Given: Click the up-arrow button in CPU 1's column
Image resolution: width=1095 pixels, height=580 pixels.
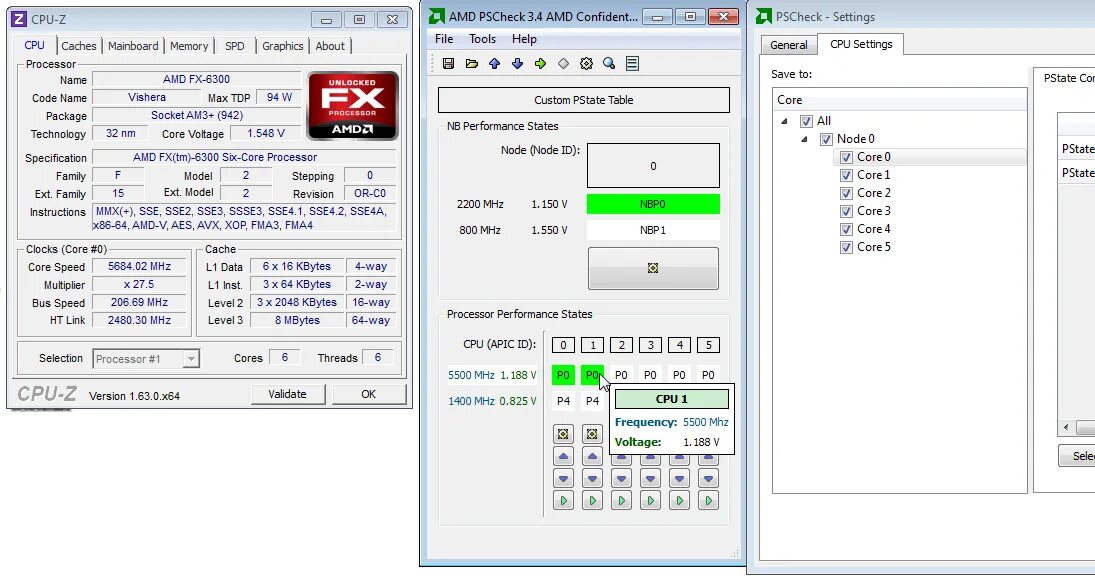Looking at the screenshot, I should click(592, 456).
